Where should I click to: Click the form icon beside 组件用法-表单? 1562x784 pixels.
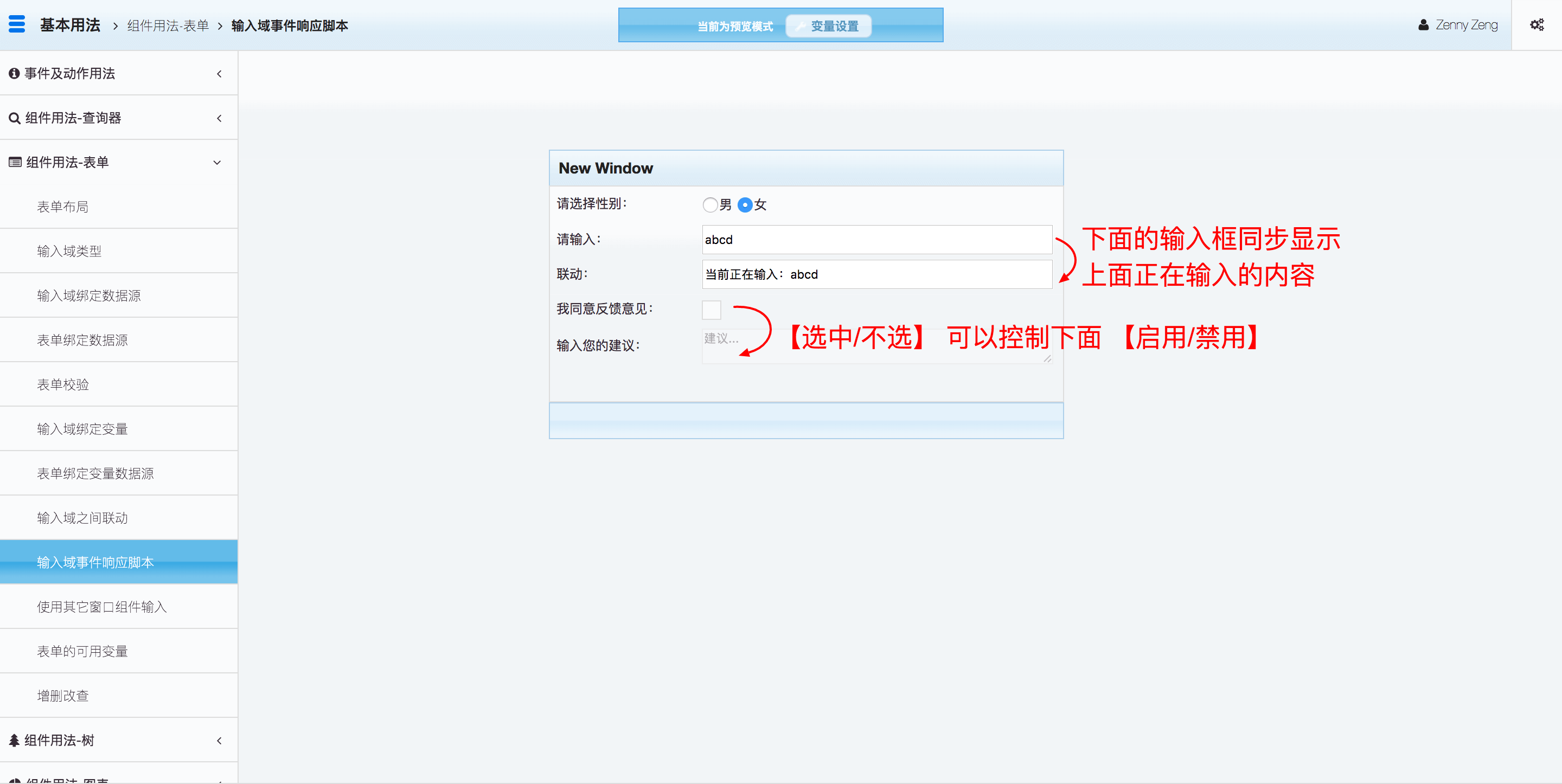[x=15, y=163]
